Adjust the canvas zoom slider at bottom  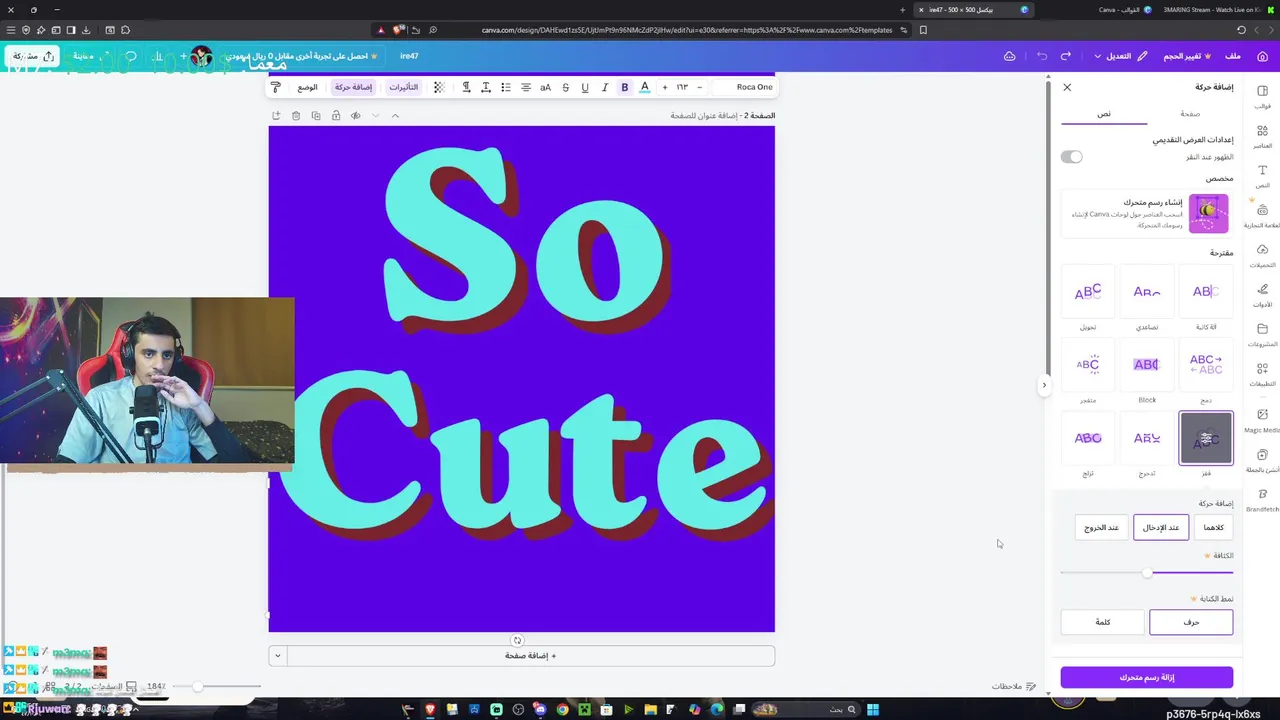[x=218, y=687]
